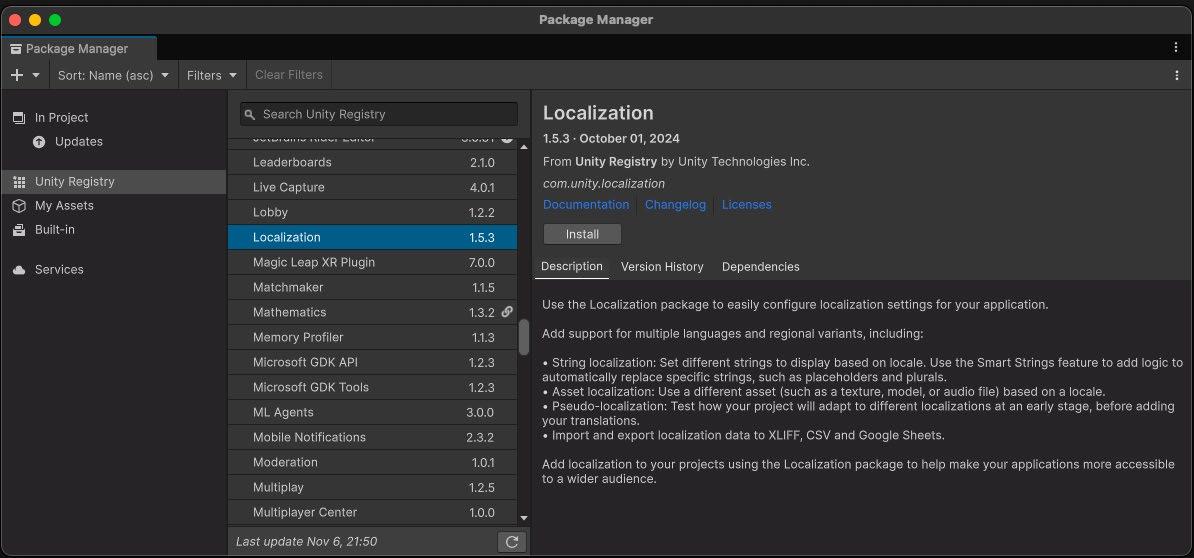Switch to the Description tab
The image size is (1194, 558).
(x=572, y=266)
